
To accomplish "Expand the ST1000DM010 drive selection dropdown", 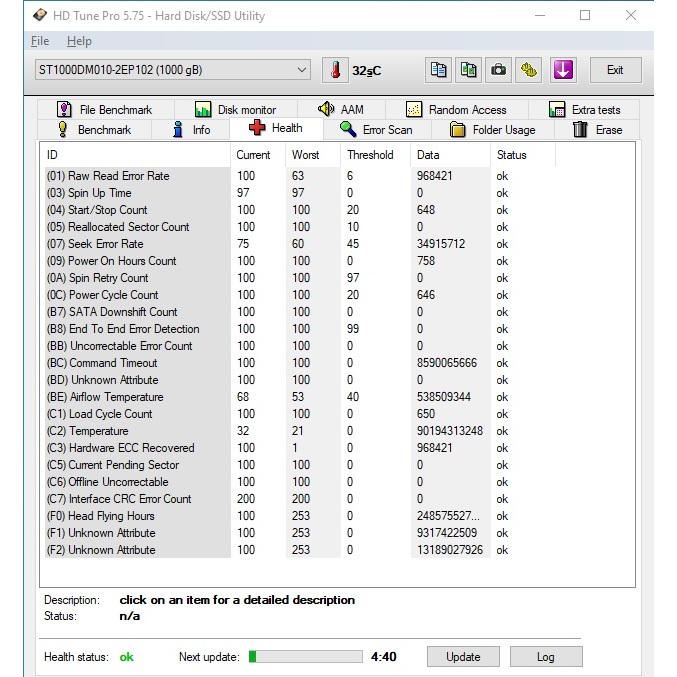I will [x=302, y=70].
